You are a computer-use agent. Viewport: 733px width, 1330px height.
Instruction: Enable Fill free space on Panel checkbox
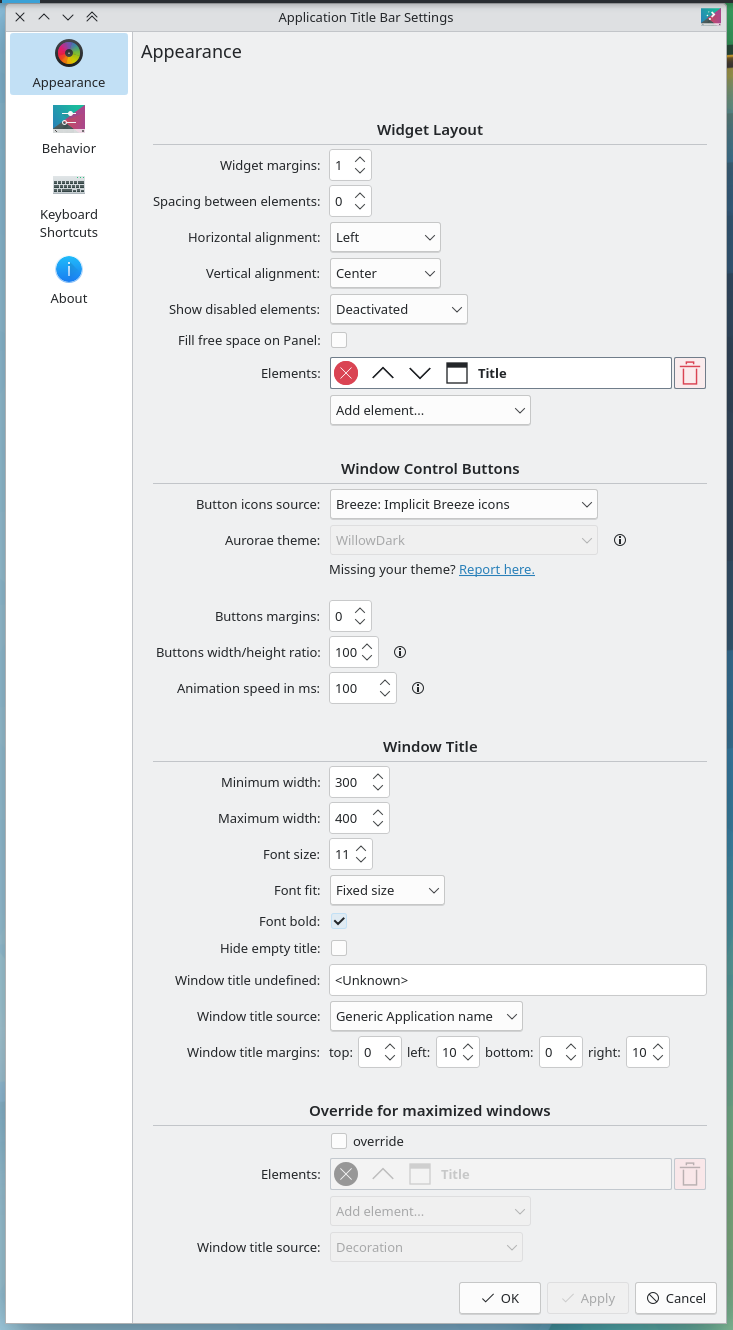[339, 340]
